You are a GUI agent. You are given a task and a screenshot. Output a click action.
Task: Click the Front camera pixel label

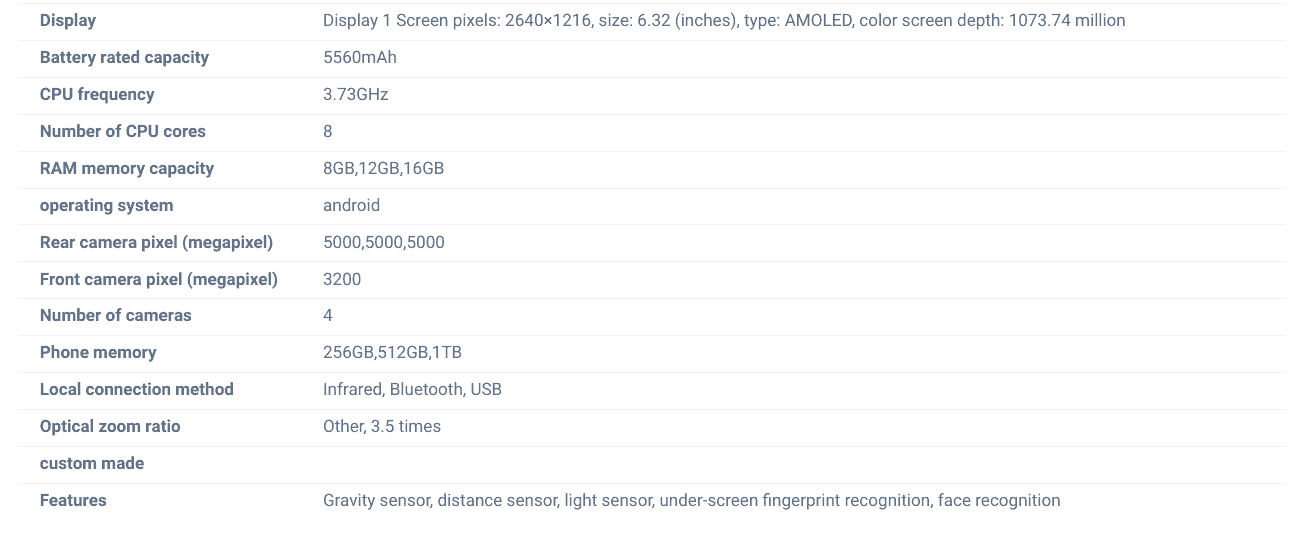coord(158,279)
